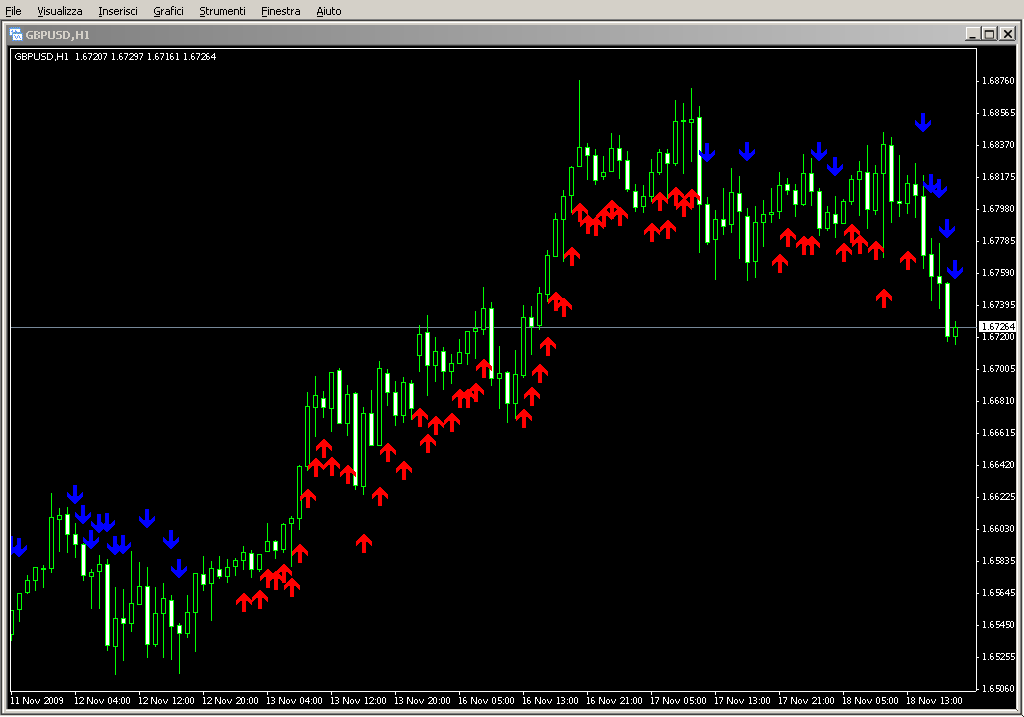1024x717 pixels.
Task: Click the GBPUSD,H1 chart window icon
Action: [x=16, y=34]
